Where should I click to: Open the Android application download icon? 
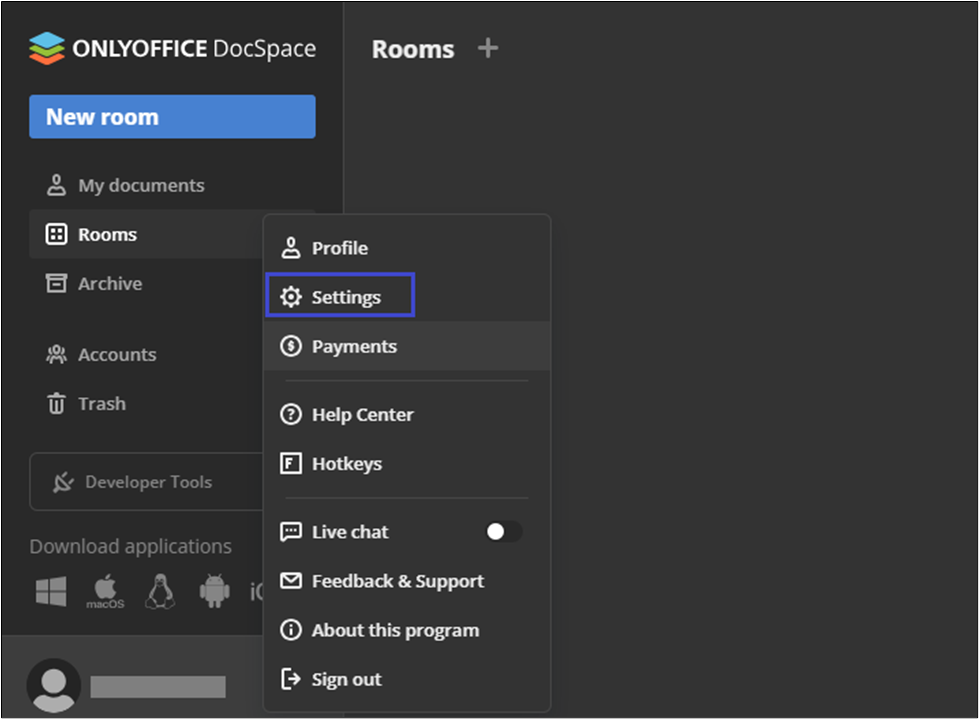[x=214, y=591]
